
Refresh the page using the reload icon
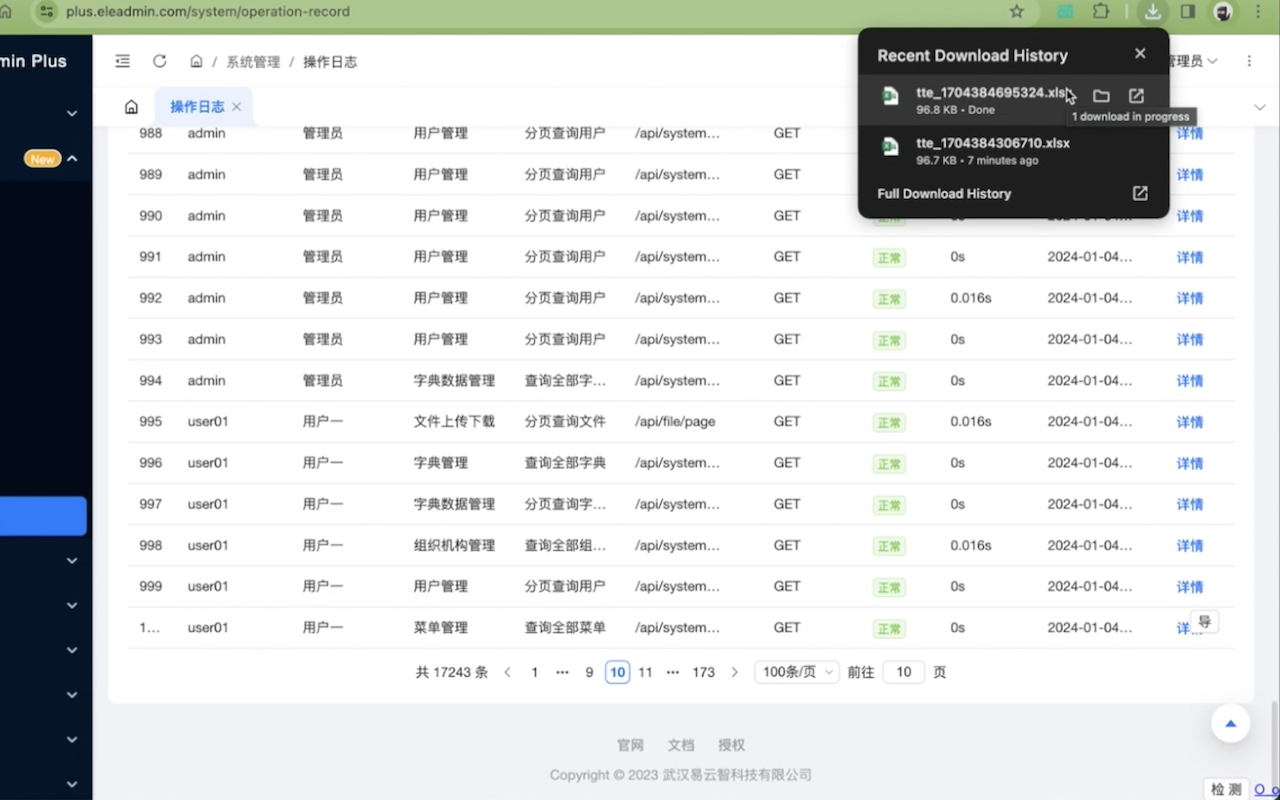(159, 61)
